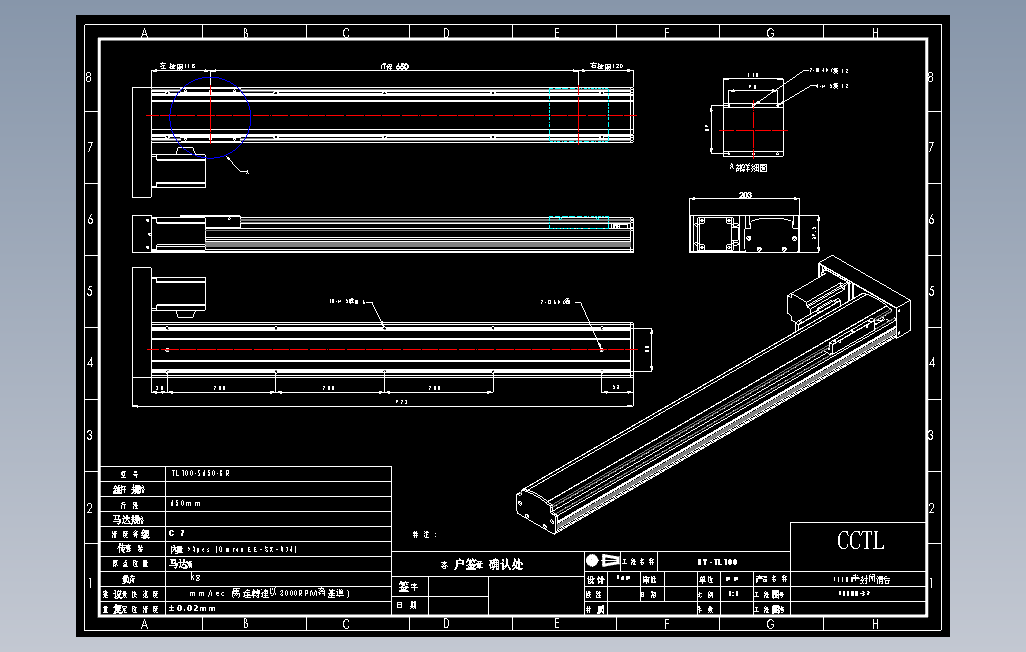Select the 'kg' load value cell
The image size is (1026, 652).
pos(279,578)
